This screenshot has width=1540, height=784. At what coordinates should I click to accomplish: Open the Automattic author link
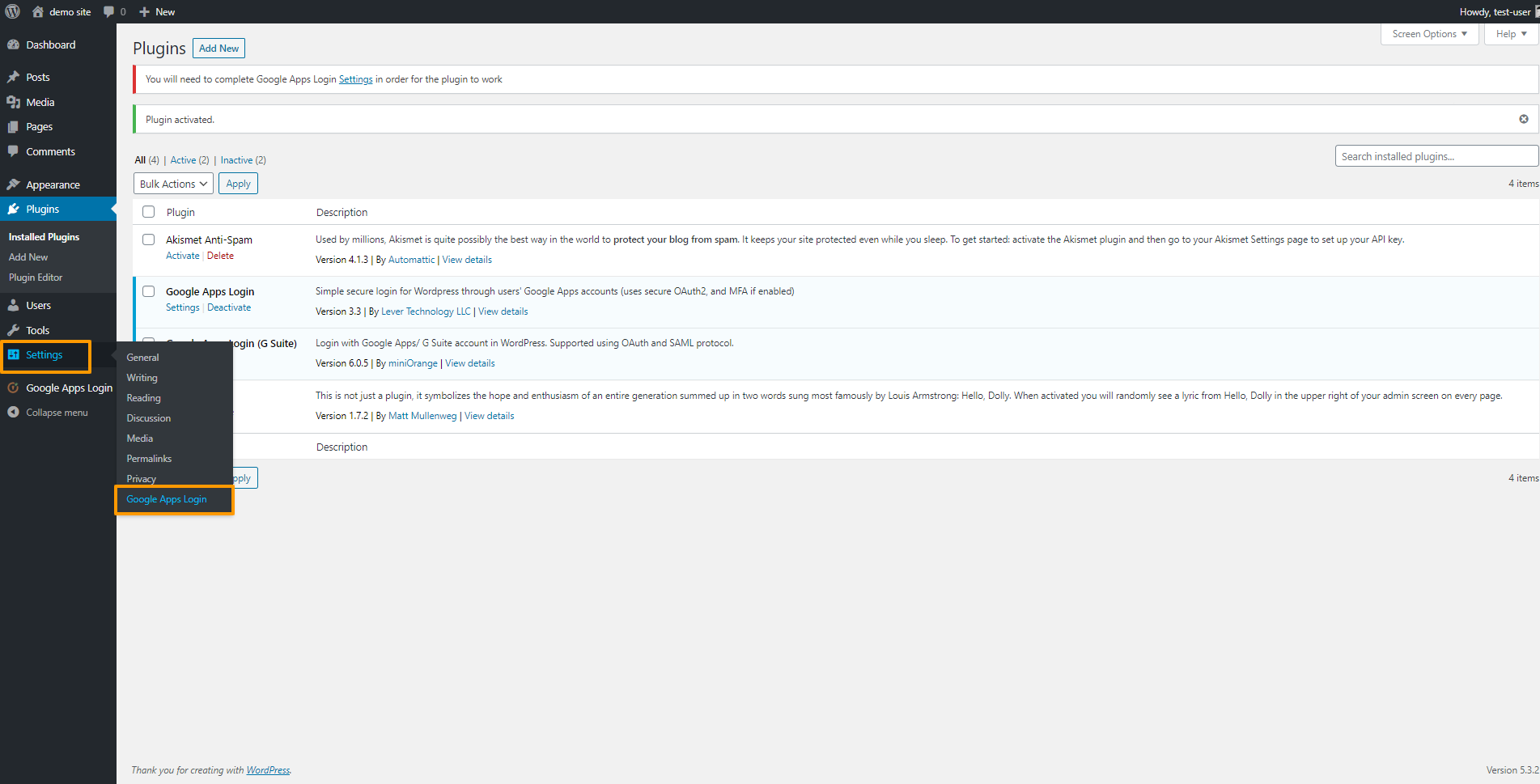[411, 260]
